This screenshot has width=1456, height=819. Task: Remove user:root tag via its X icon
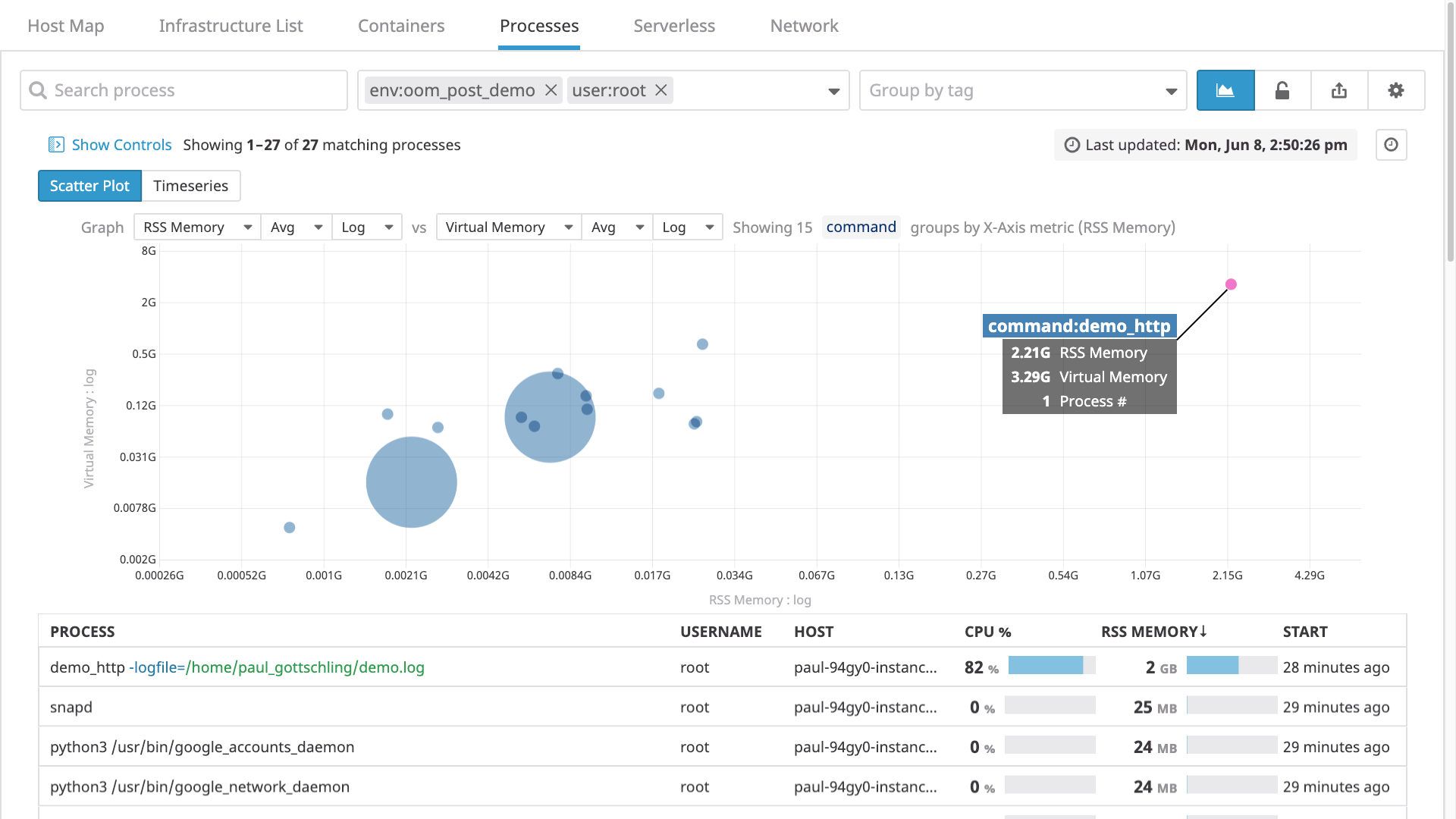661,90
